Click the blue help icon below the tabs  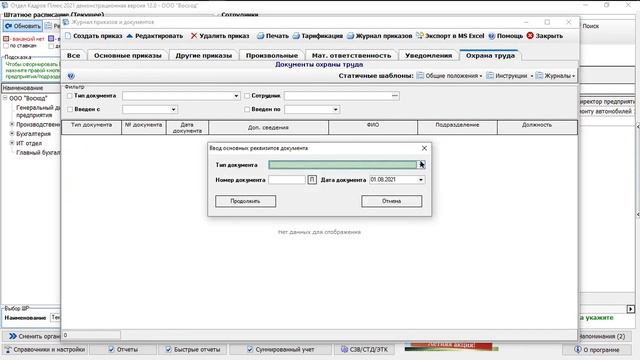(71, 76)
